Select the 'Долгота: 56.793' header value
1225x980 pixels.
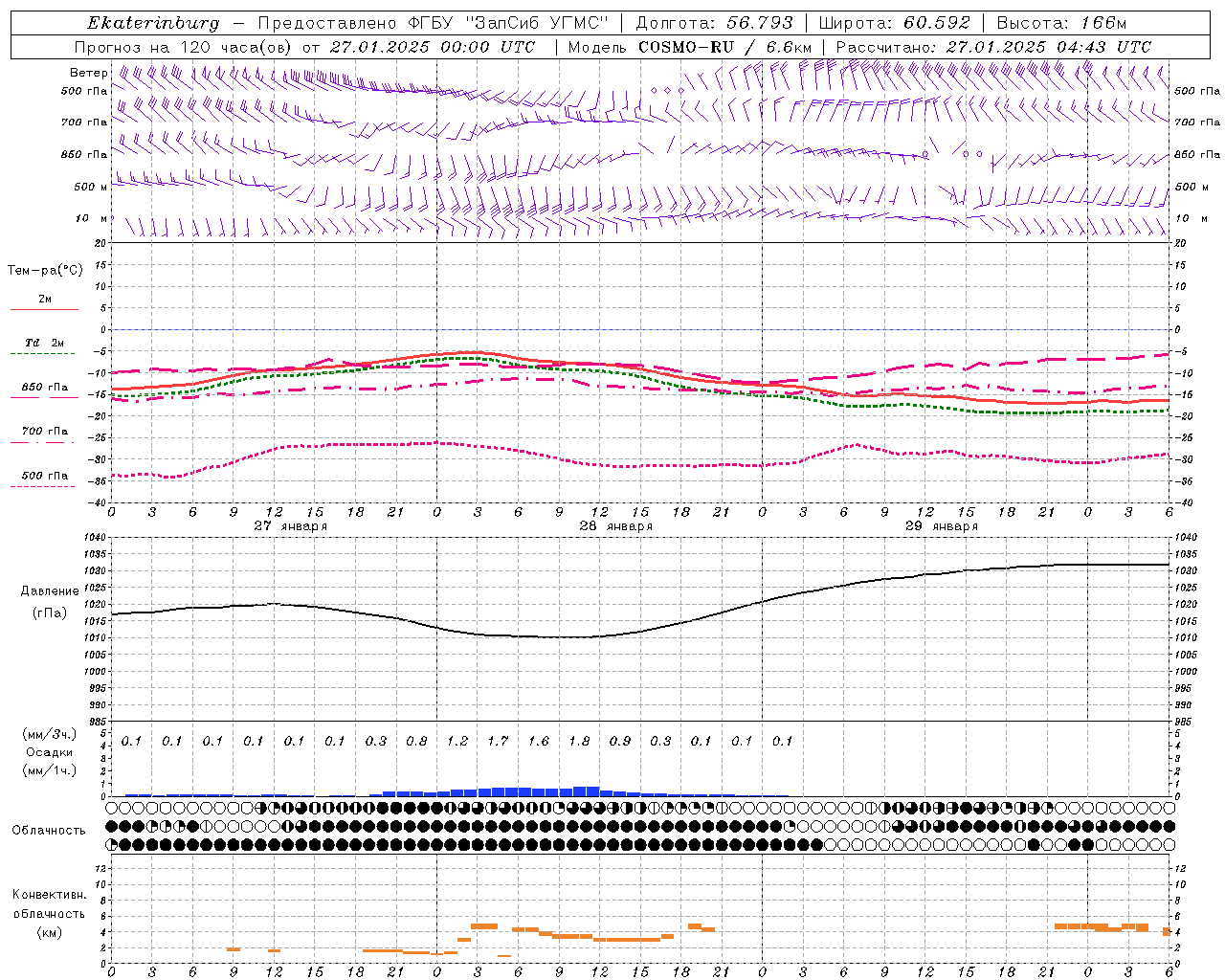tap(714, 23)
